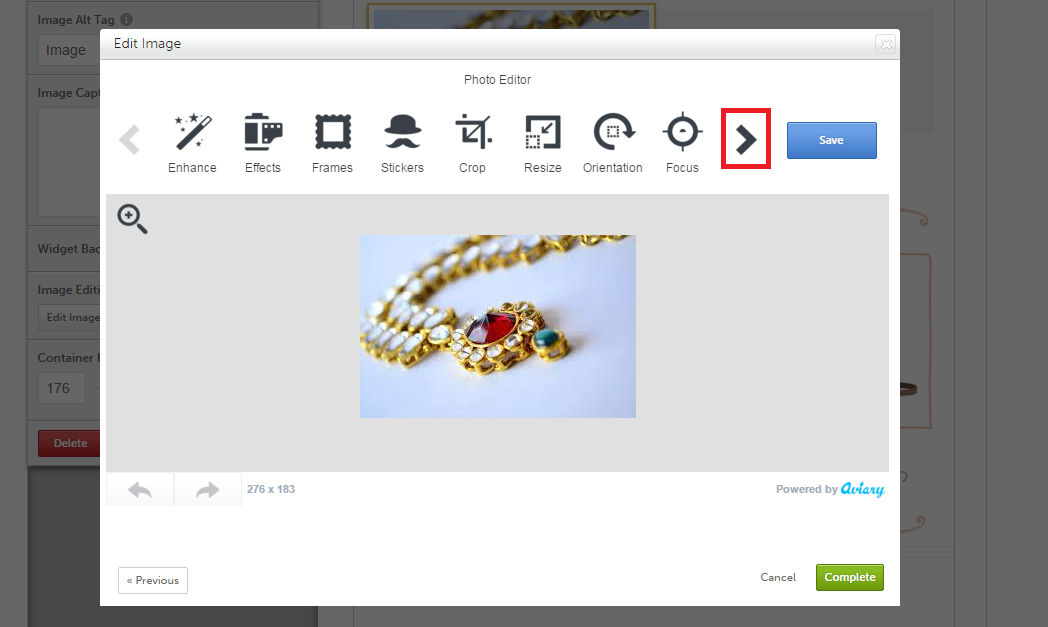The width and height of the screenshot is (1048, 627).
Task: Open the Resize tool
Action: click(542, 142)
